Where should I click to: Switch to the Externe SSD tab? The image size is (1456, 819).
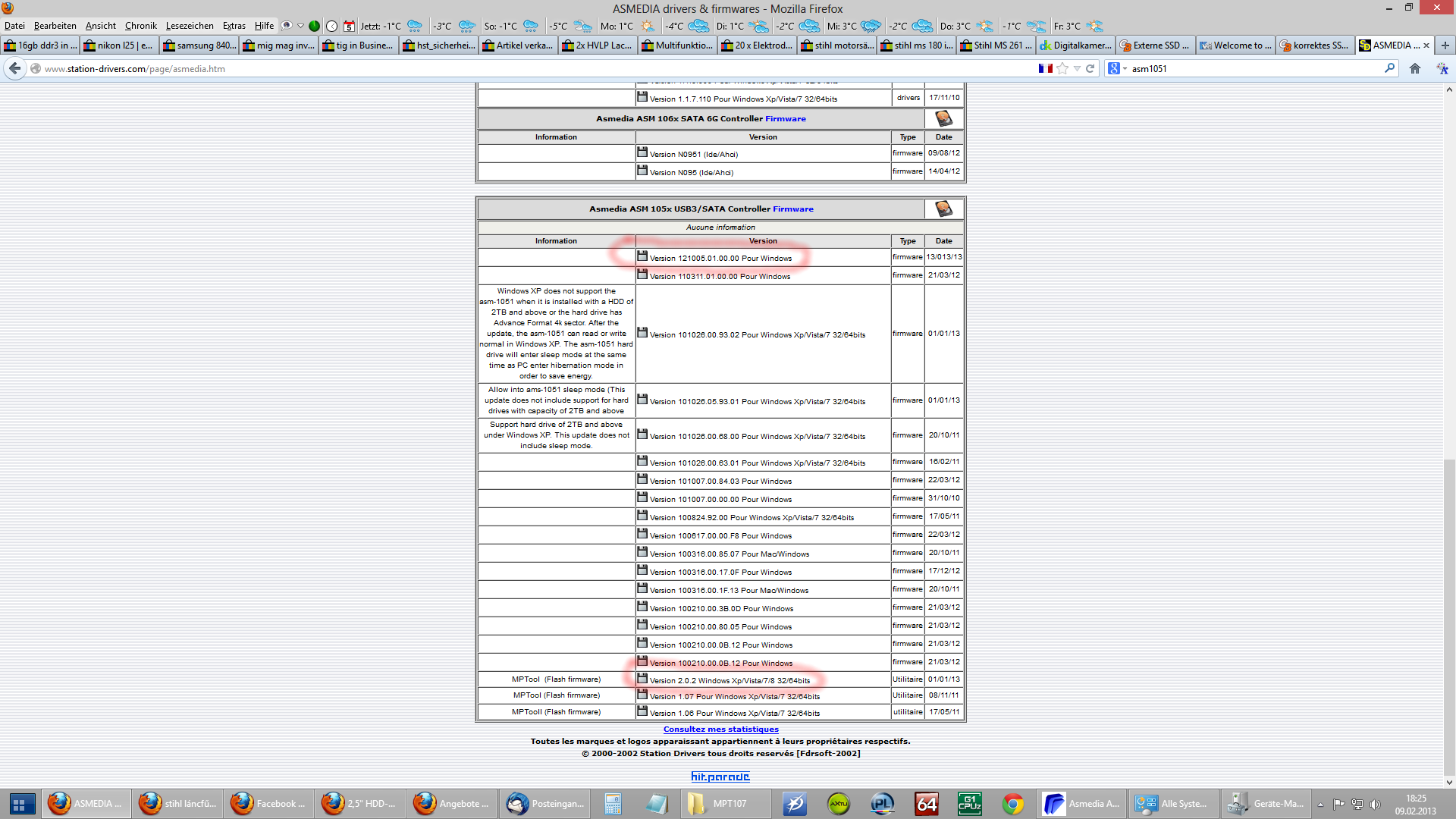[x=1155, y=45]
